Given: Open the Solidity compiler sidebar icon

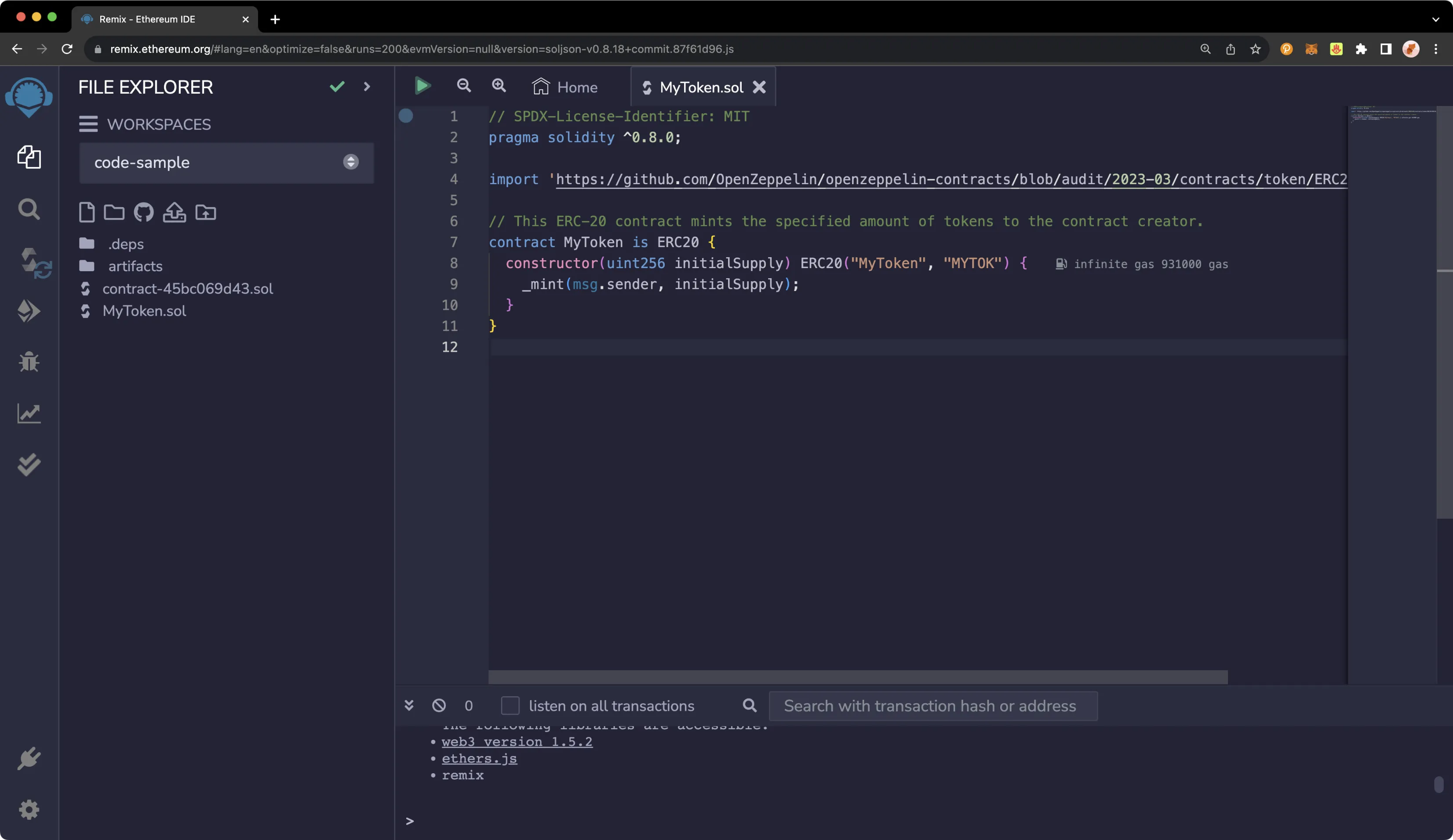Looking at the screenshot, I should [35, 262].
